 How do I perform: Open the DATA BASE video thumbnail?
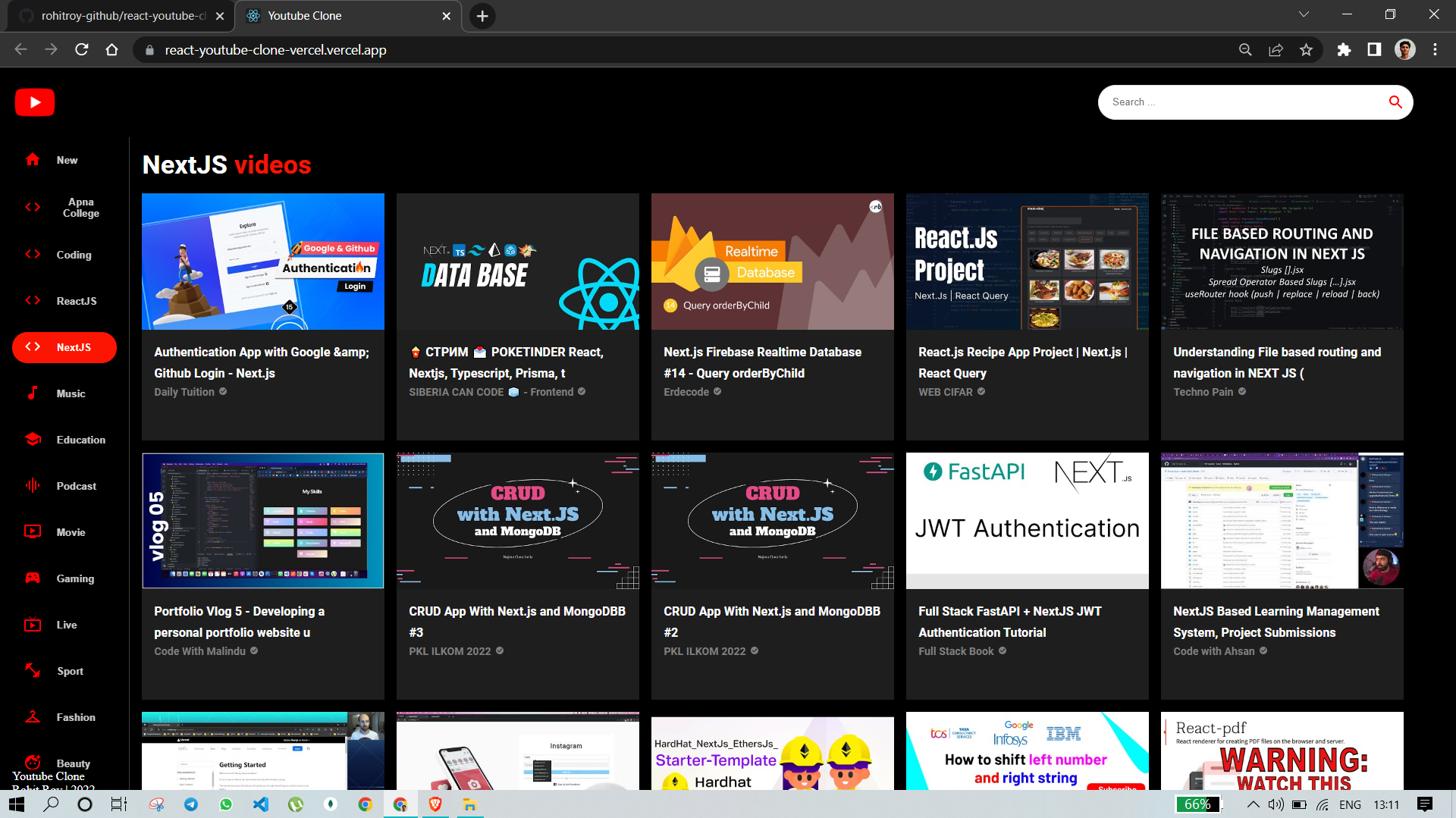pyautogui.click(x=517, y=262)
